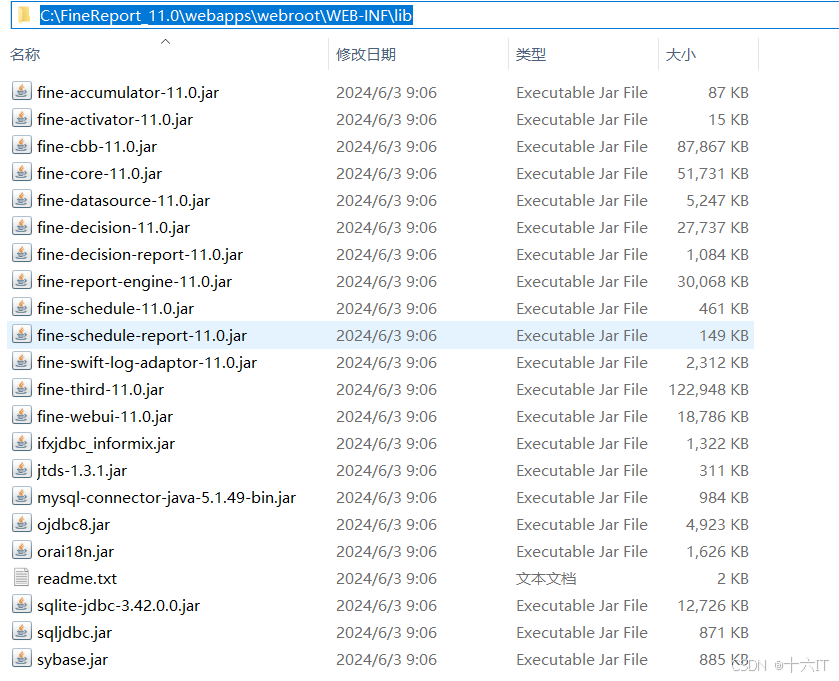This screenshot has width=839, height=681.
Task: Click the jar icon of fine-webui-11.0.jar
Action: pos(21,416)
